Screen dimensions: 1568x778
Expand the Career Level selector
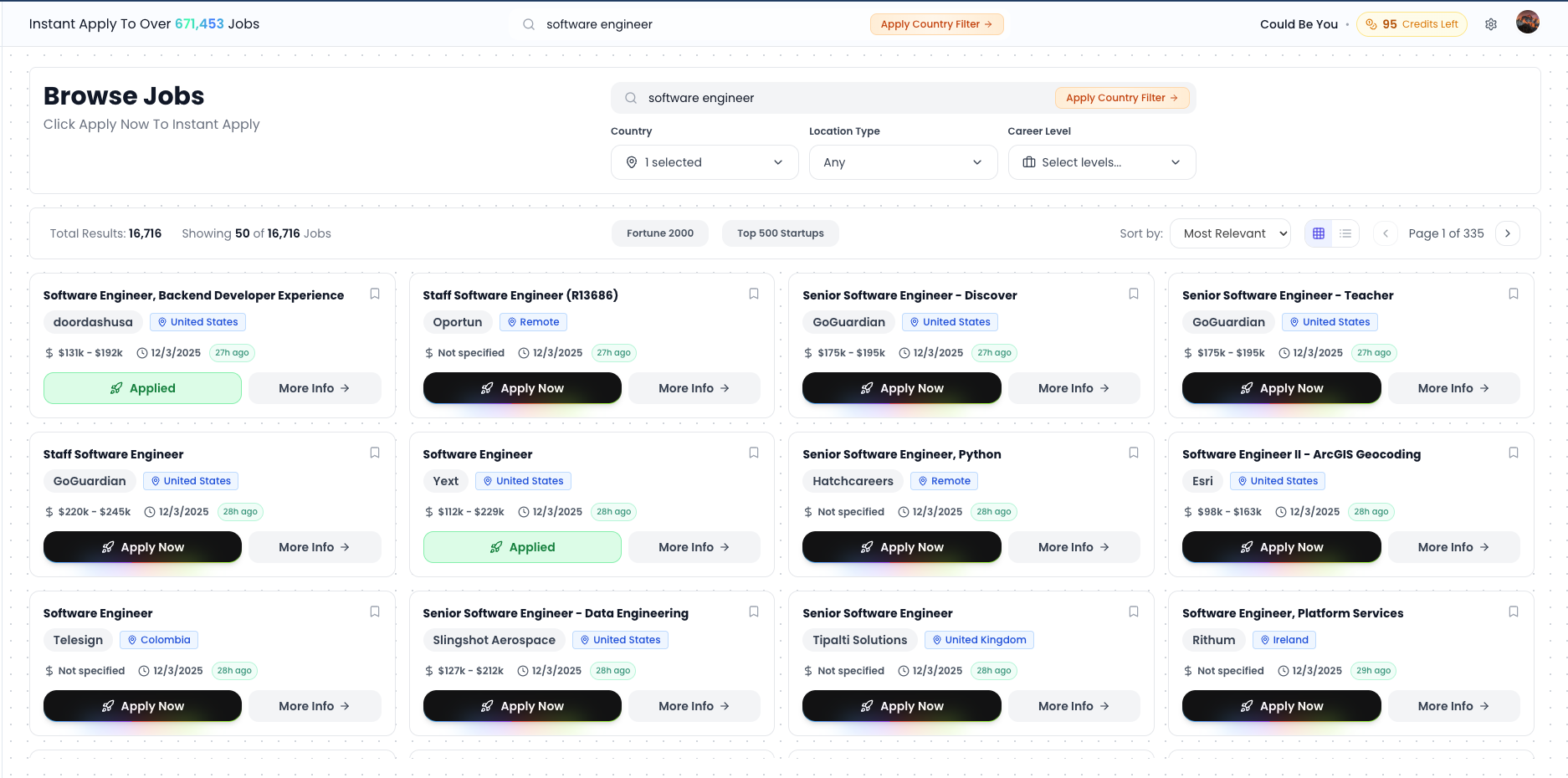[1101, 161]
